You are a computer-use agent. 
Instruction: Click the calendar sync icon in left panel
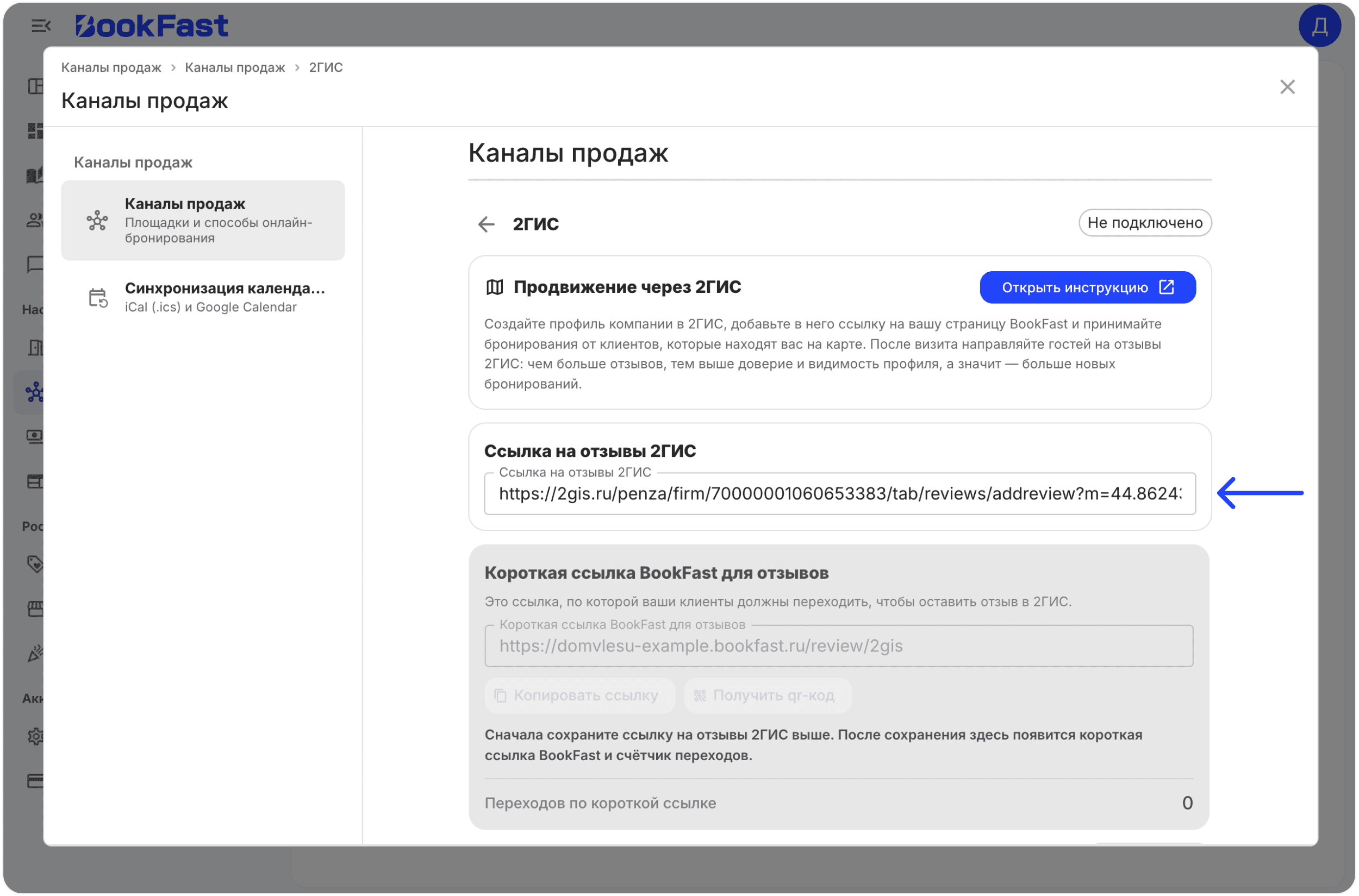point(98,298)
